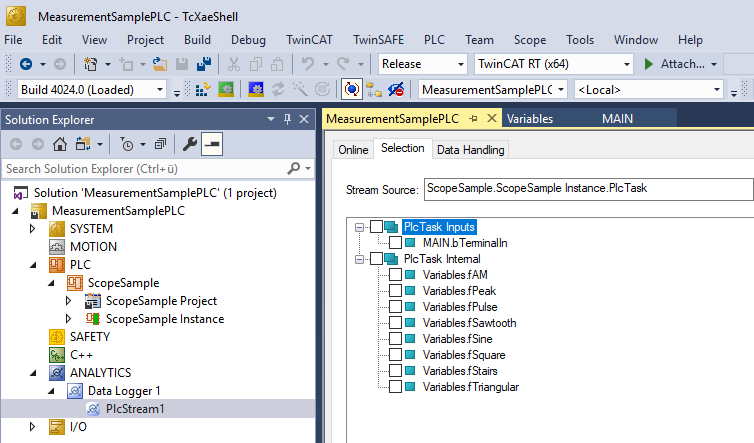
Task: Click the New Project toolbar icon
Action: click(x=90, y=64)
